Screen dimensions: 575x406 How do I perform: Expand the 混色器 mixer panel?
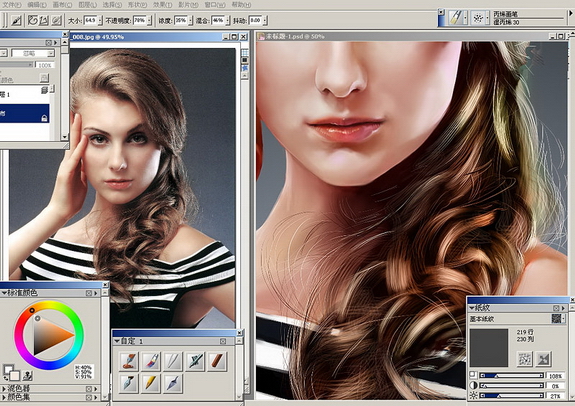4,388
